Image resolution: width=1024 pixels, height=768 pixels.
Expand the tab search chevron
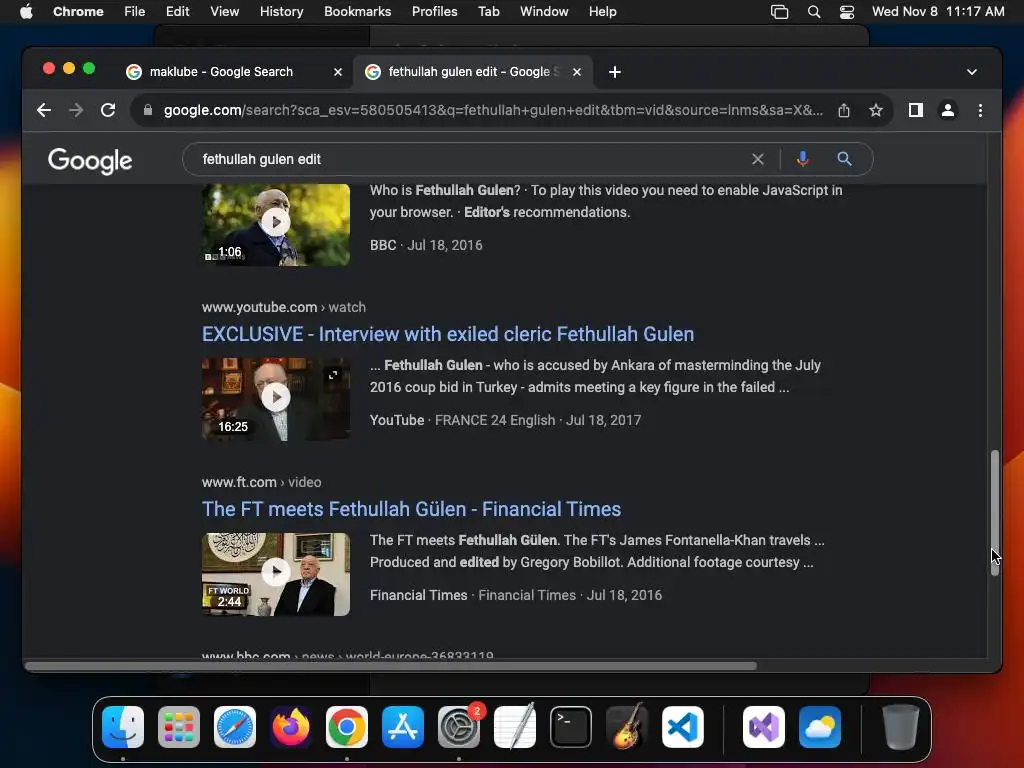click(972, 72)
